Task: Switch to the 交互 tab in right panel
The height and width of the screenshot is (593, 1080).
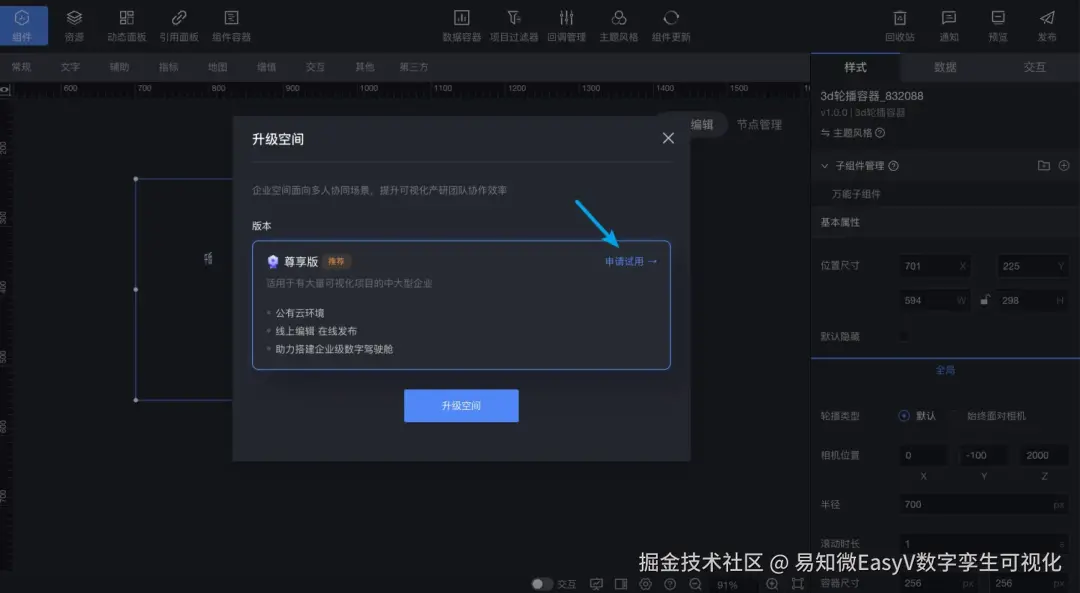Action: pos(1035,67)
